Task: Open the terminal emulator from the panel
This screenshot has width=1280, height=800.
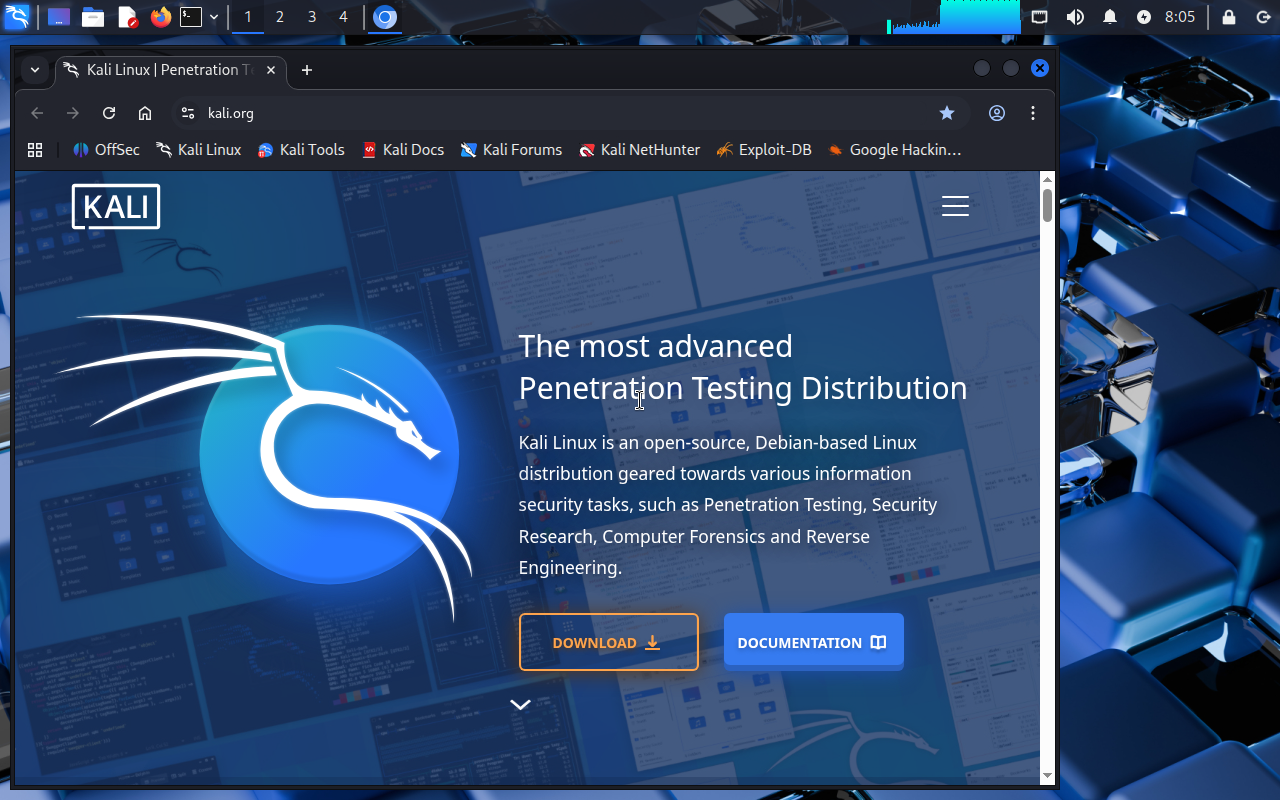Action: [191, 17]
